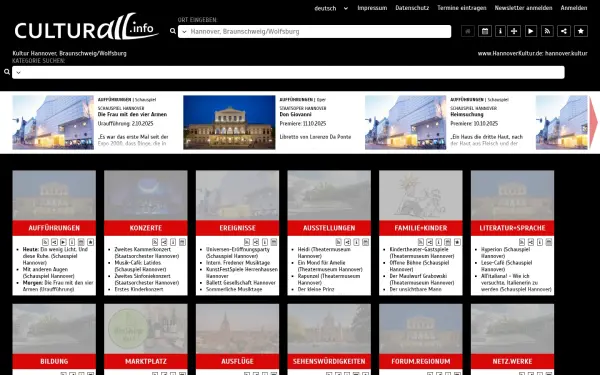600x375 pixels.
Task: Open the Ausflüge category
Action: tap(237, 361)
